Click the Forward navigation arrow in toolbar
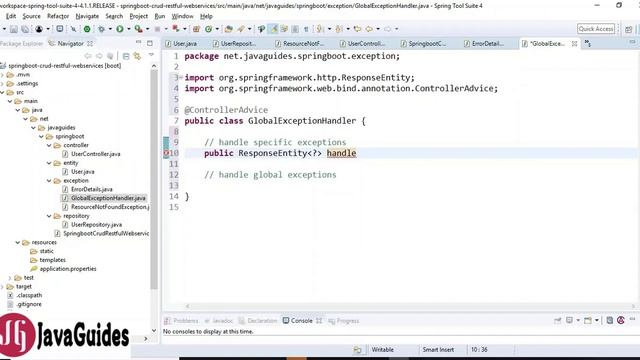640x360 pixels. (x=387, y=29)
